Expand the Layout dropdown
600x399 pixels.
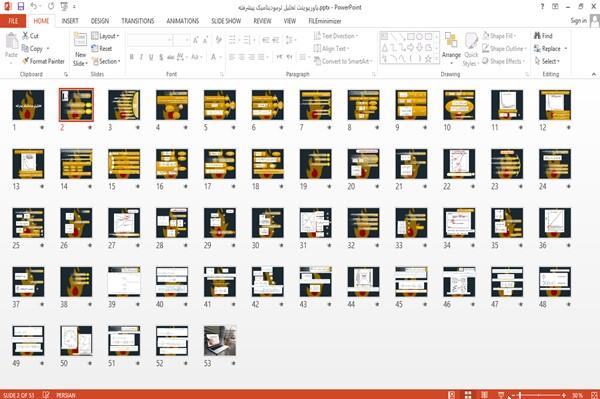(105, 36)
